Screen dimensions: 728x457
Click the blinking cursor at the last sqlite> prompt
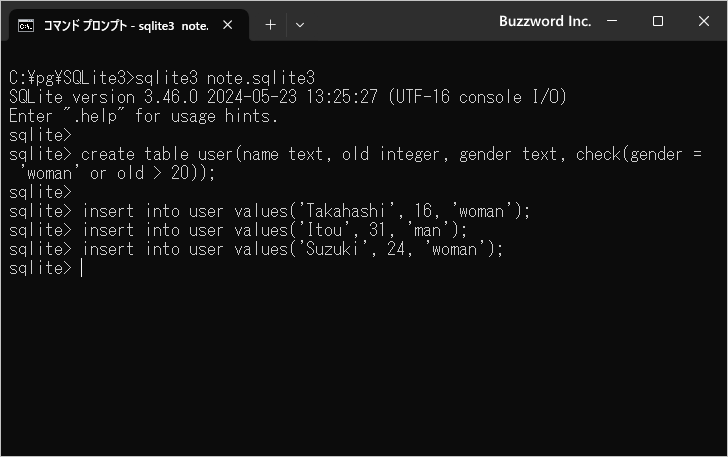click(81, 268)
